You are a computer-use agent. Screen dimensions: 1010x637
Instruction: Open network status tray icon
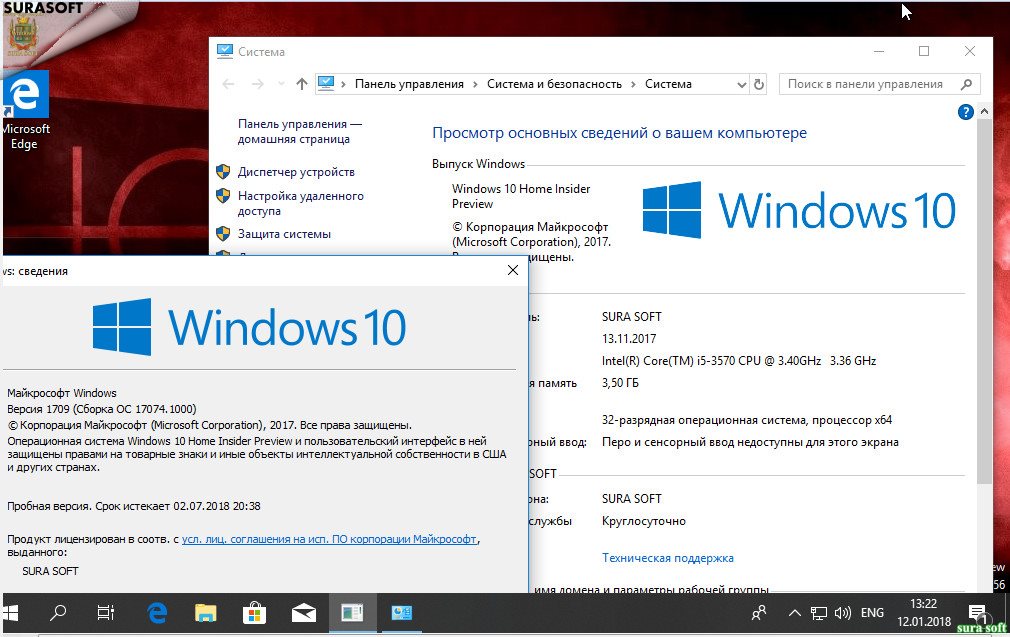[819, 613]
